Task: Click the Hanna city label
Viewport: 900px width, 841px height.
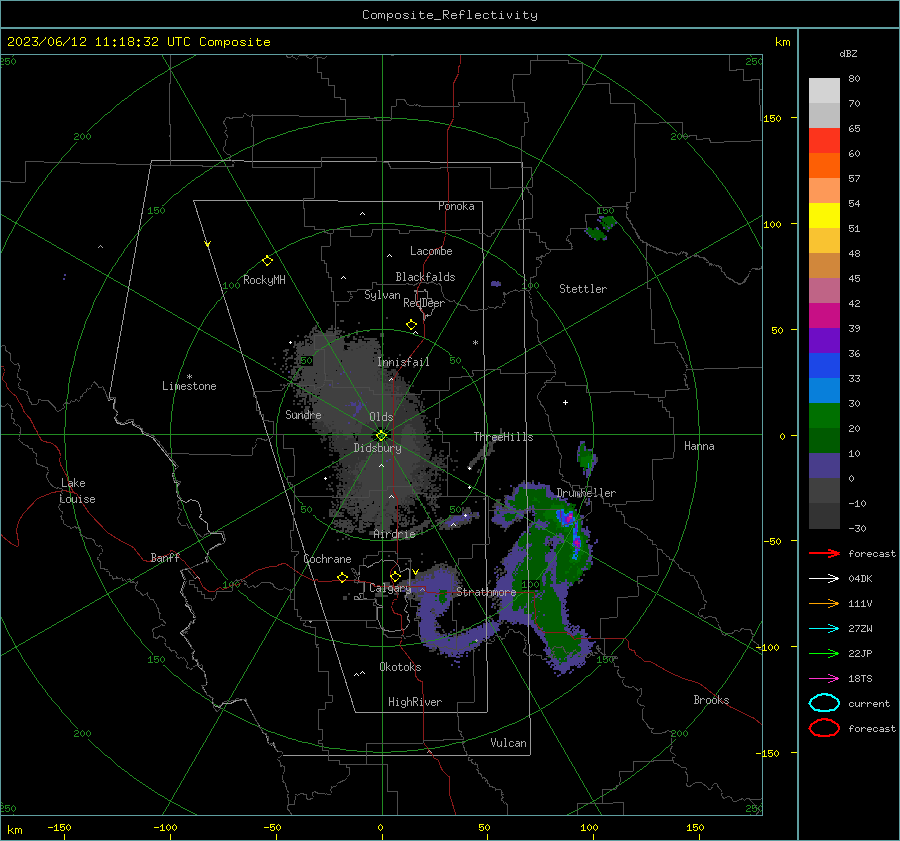Action: pos(699,446)
